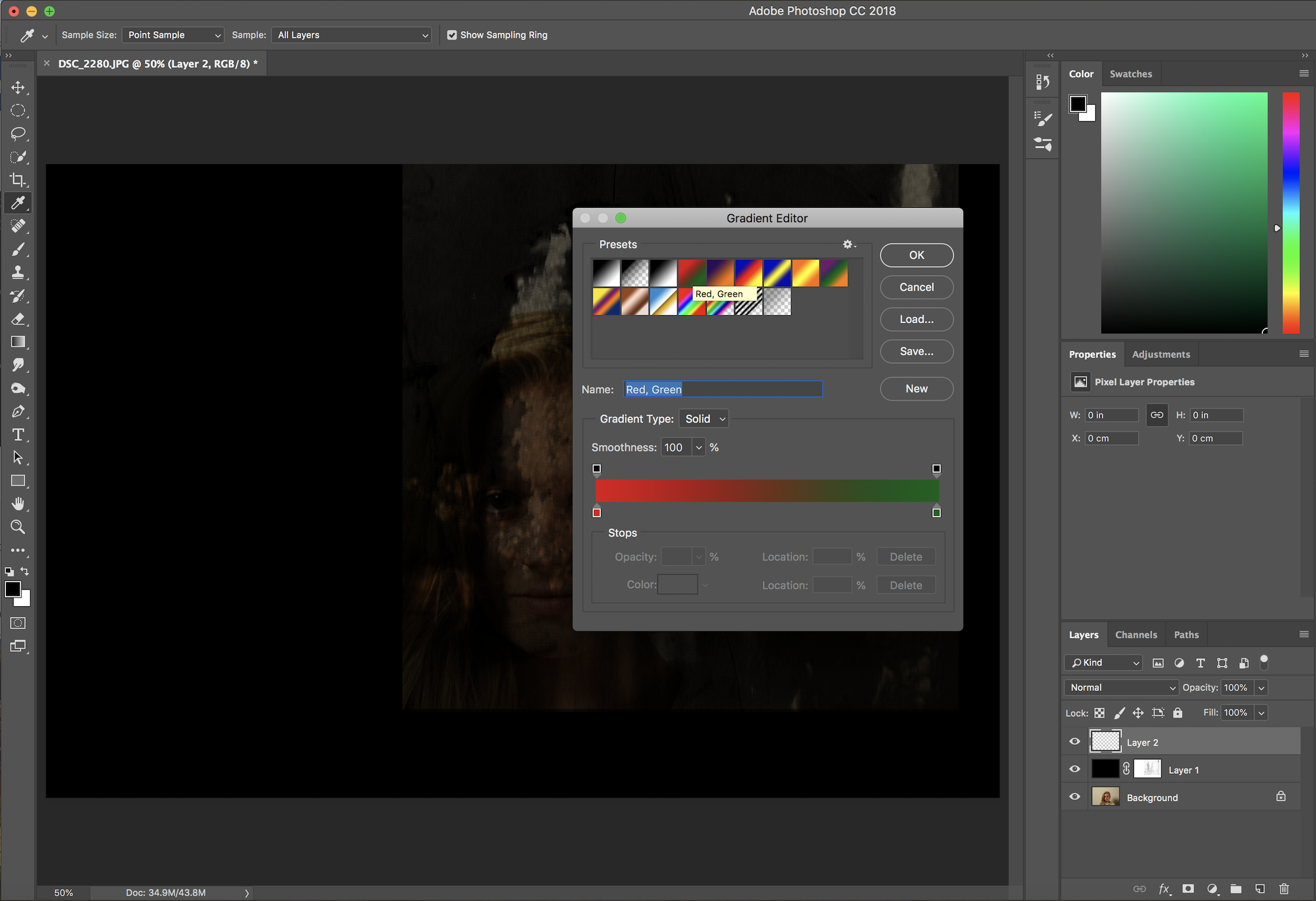Image resolution: width=1316 pixels, height=901 pixels.
Task: Uncheck Show Sampling Ring
Action: coord(451,35)
